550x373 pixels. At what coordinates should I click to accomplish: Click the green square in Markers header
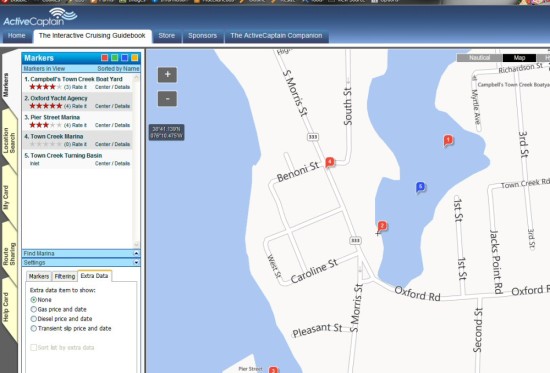(115, 58)
